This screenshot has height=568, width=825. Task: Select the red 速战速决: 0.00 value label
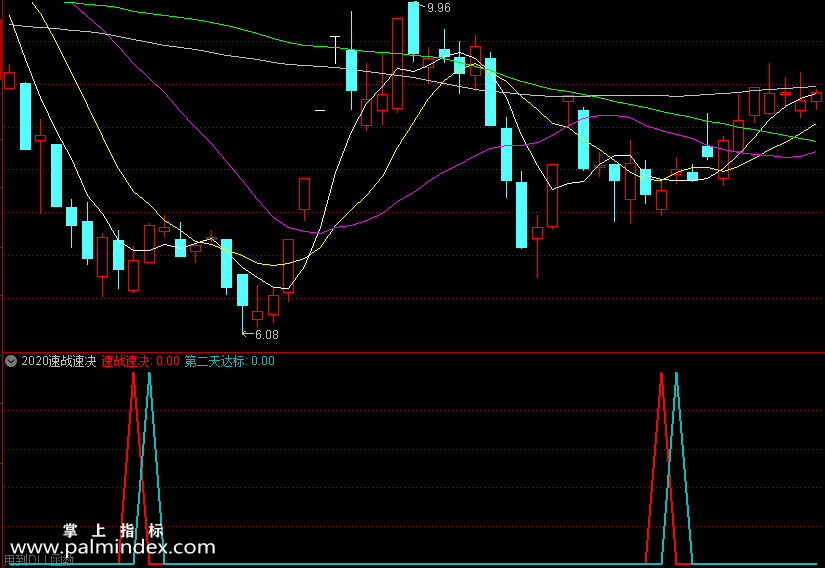[140, 361]
